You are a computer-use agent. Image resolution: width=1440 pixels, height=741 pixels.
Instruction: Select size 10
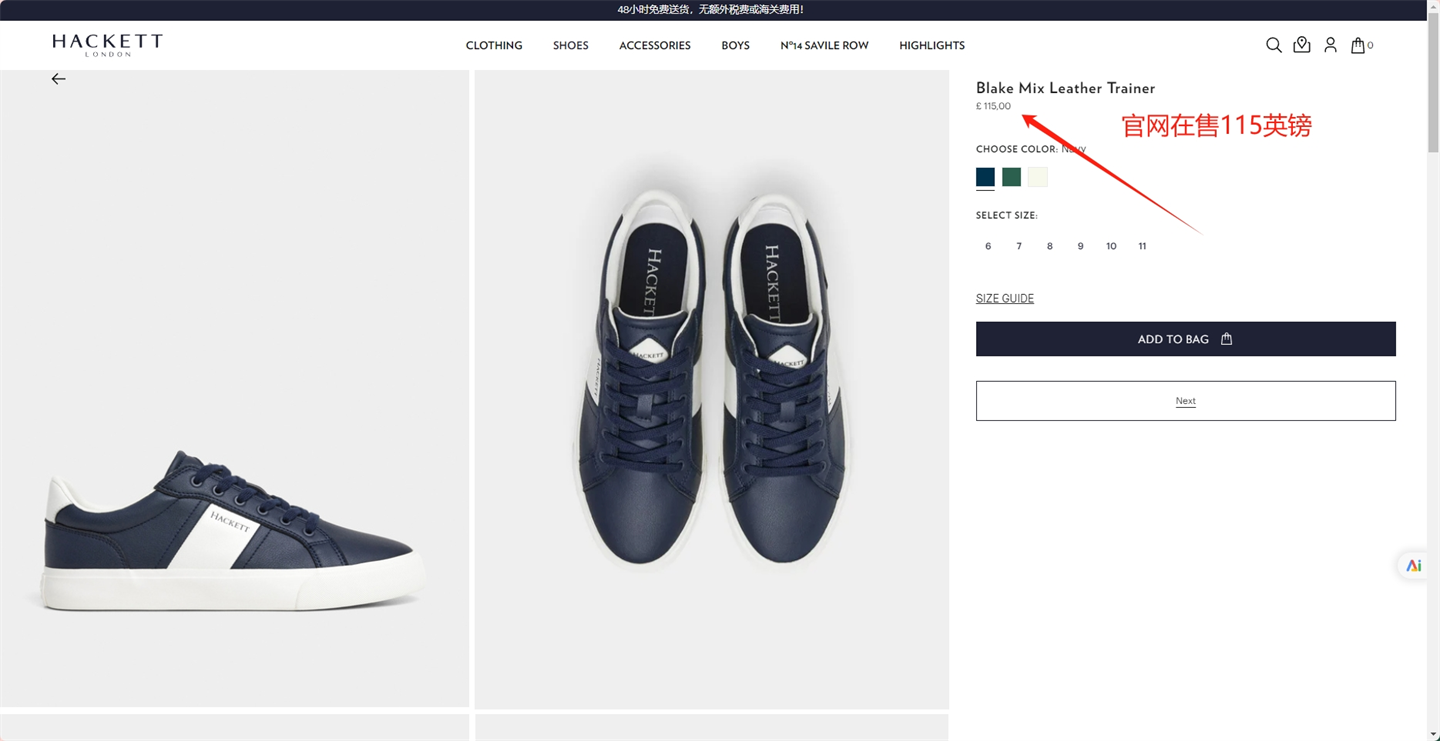pyautogui.click(x=1111, y=246)
